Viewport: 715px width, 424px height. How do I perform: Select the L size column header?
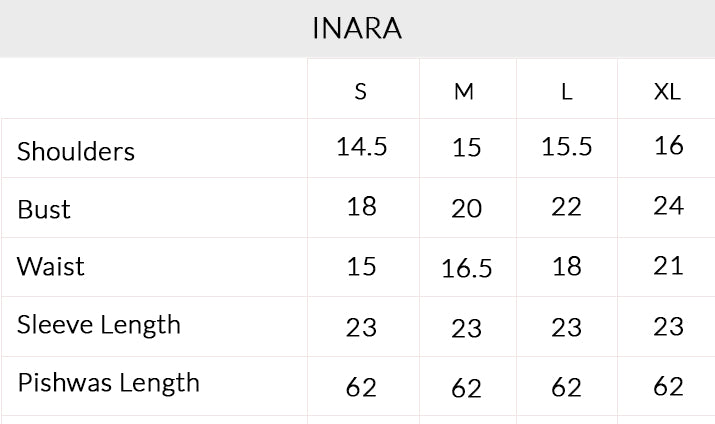(566, 92)
